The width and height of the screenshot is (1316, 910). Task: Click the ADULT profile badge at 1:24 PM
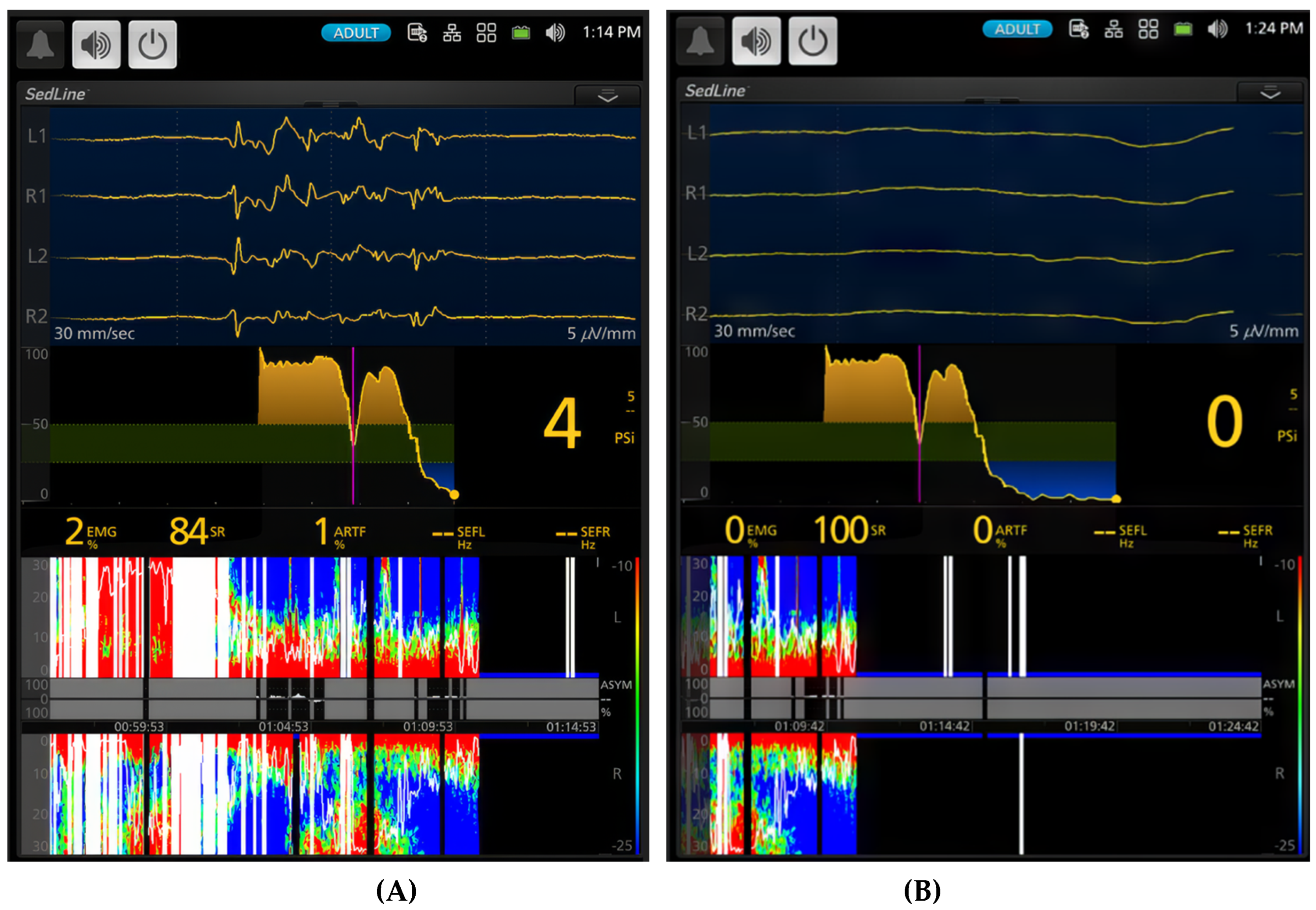pyautogui.click(x=1017, y=29)
